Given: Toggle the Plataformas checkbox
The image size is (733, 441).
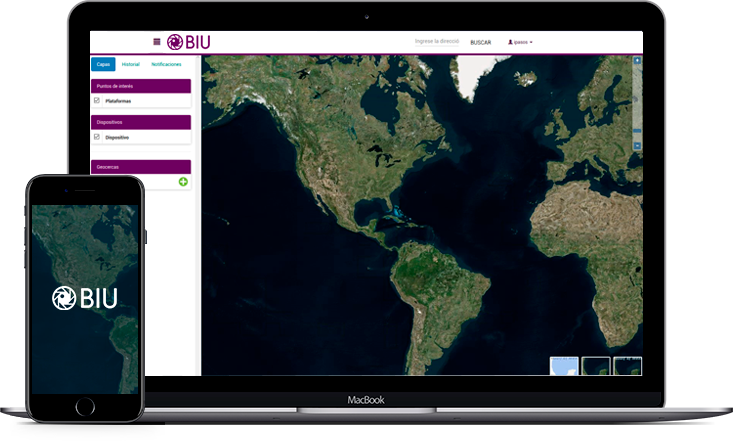Looking at the screenshot, I should click(x=97, y=101).
